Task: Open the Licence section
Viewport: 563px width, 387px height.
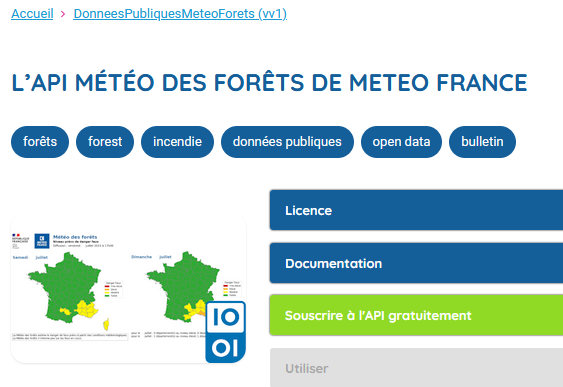Action: (x=416, y=210)
